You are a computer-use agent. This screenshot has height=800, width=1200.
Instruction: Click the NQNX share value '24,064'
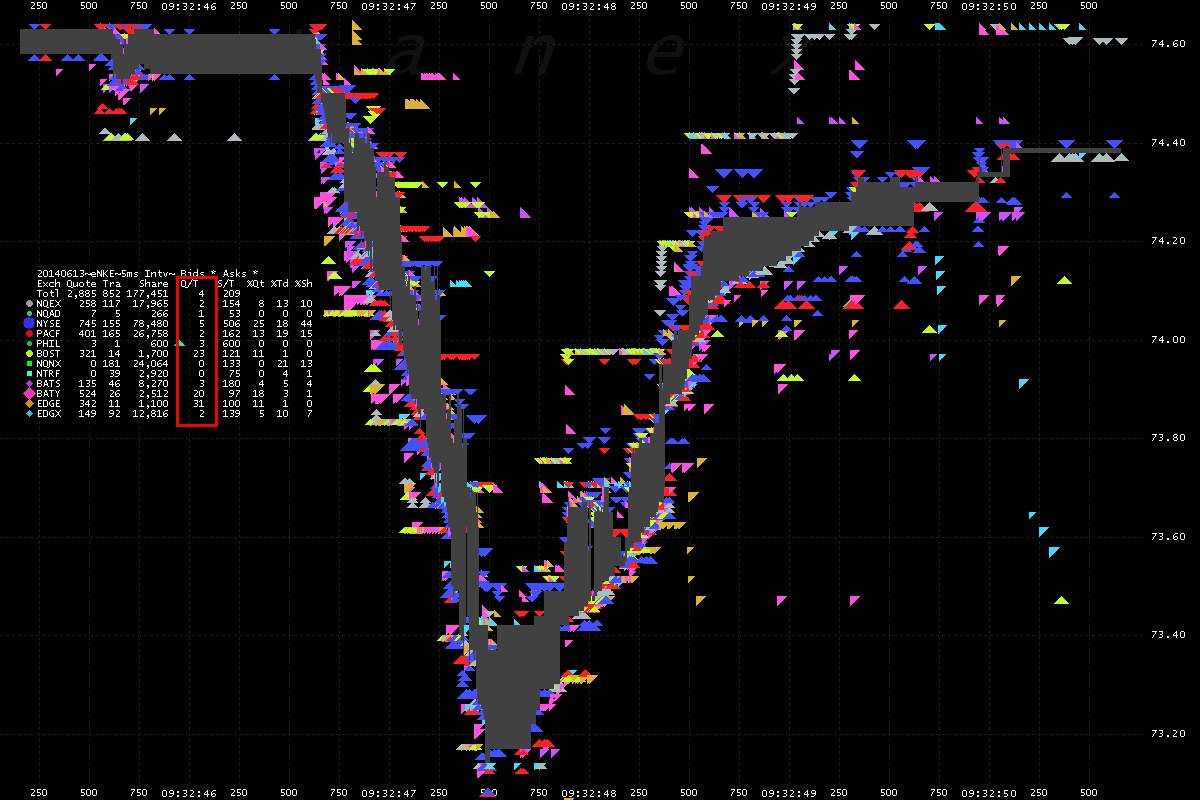click(151, 363)
